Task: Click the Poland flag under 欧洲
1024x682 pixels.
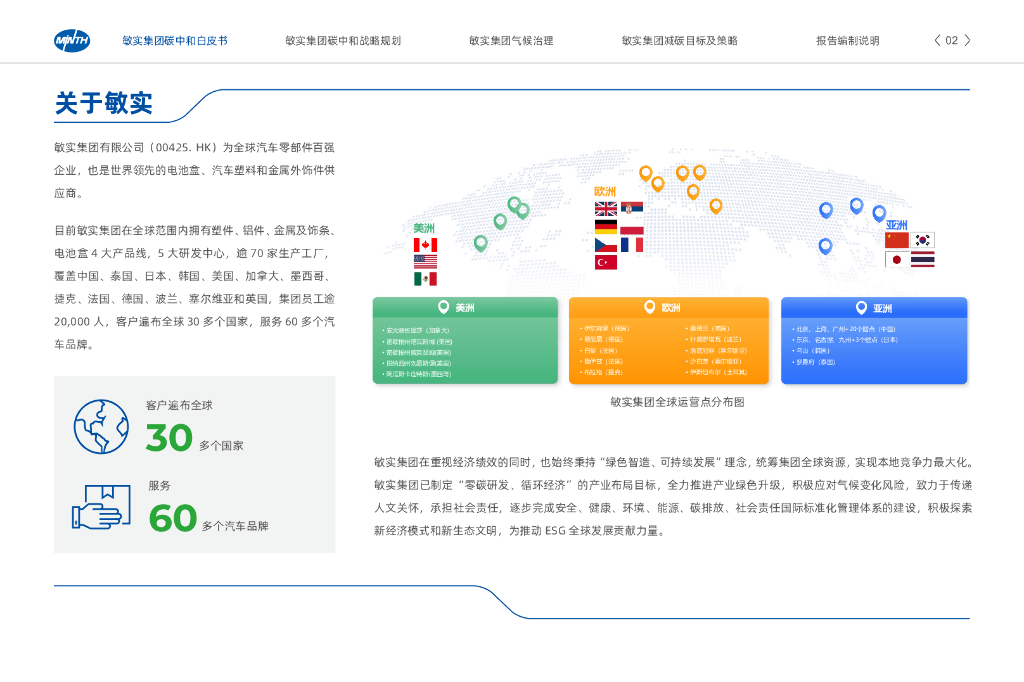Action: coord(632,227)
